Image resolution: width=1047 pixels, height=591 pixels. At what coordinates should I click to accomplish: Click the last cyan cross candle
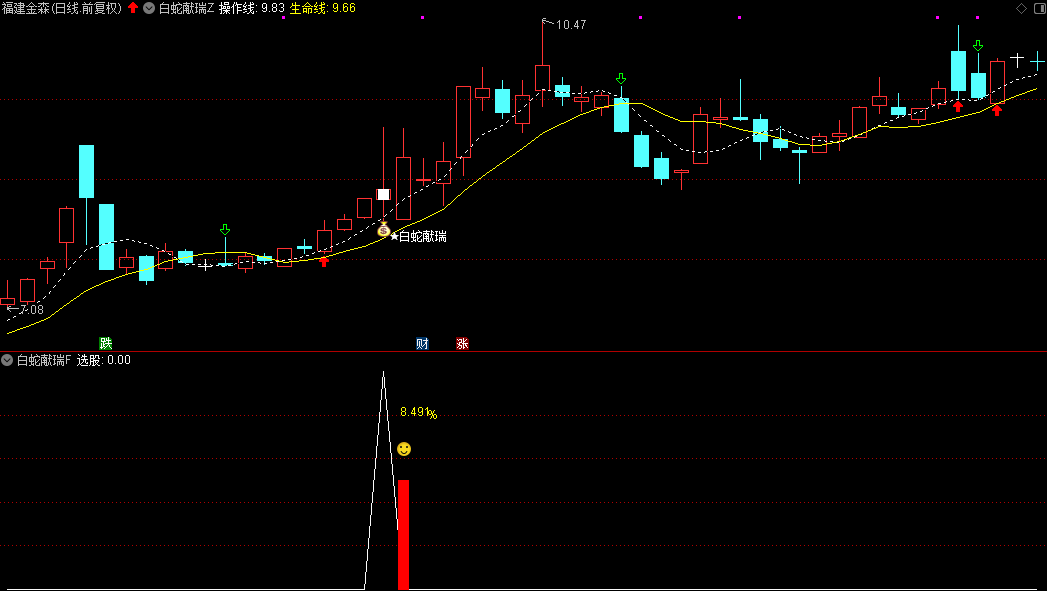click(1037, 62)
